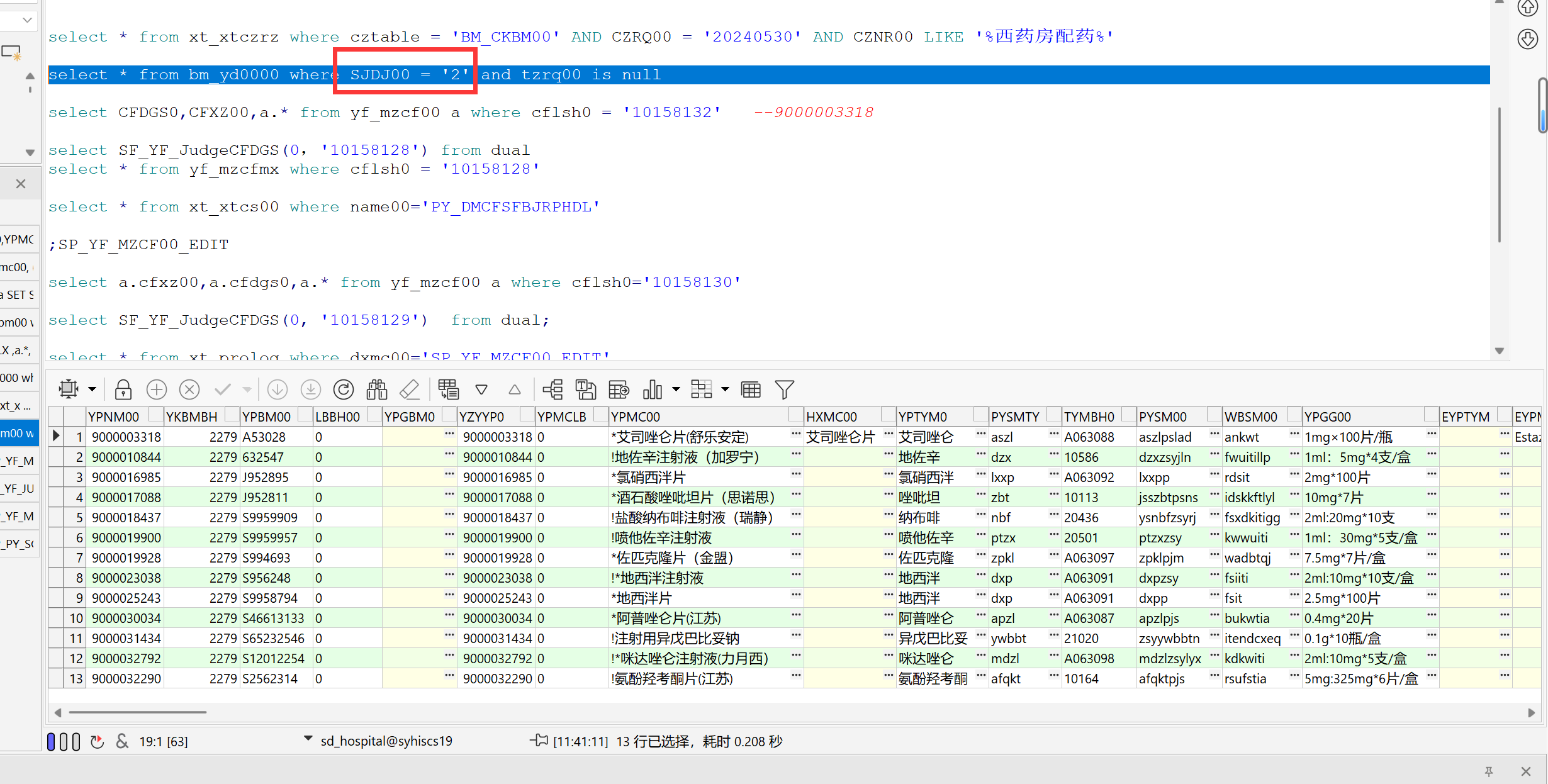Click the results grid horizontal scrollbar
This screenshot has width=1548, height=784.
click(138, 712)
